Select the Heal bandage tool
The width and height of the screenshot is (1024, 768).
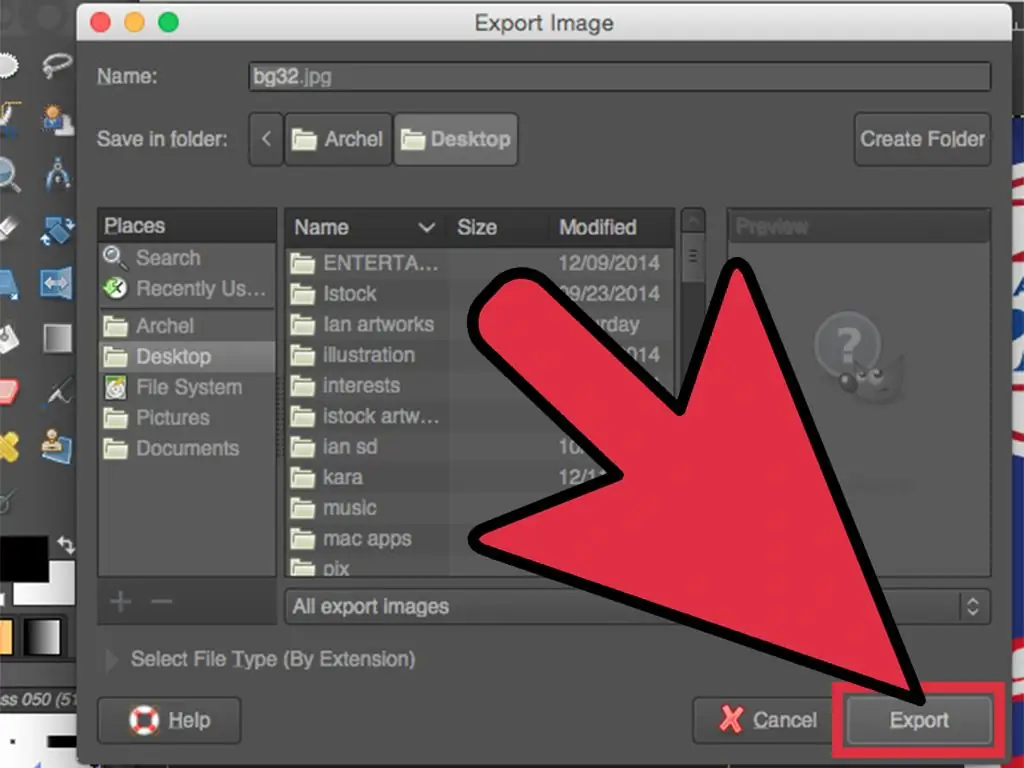[x=9, y=448]
